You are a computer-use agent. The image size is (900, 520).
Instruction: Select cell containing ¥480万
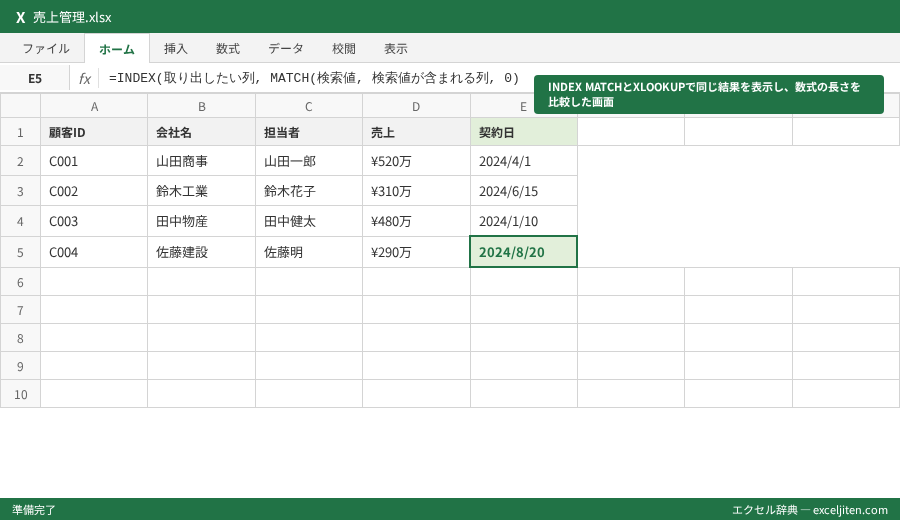point(416,221)
